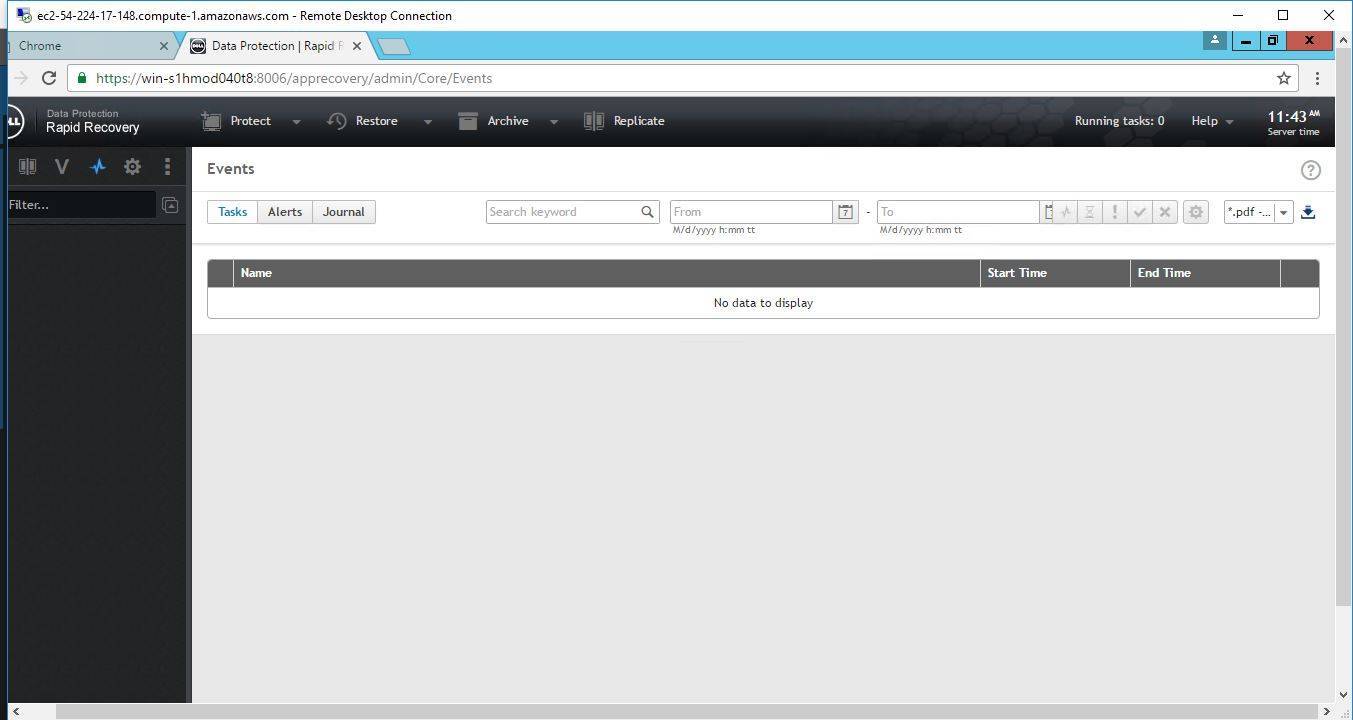Click the Virtual Machines V icon
Image resolution: width=1353 pixels, height=720 pixels.
[62, 167]
